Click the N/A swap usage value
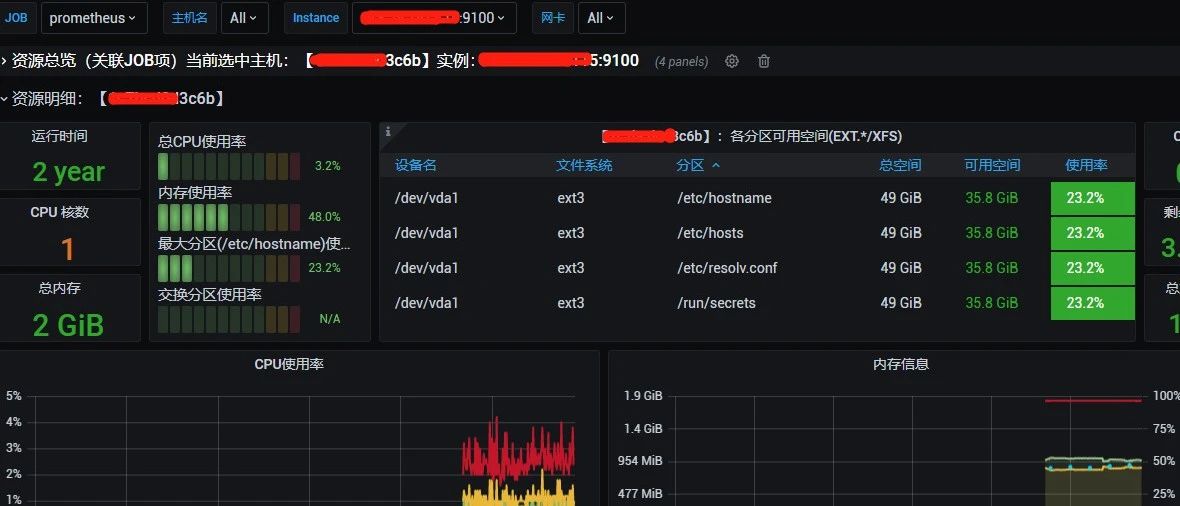1180x506 pixels. pos(330,319)
